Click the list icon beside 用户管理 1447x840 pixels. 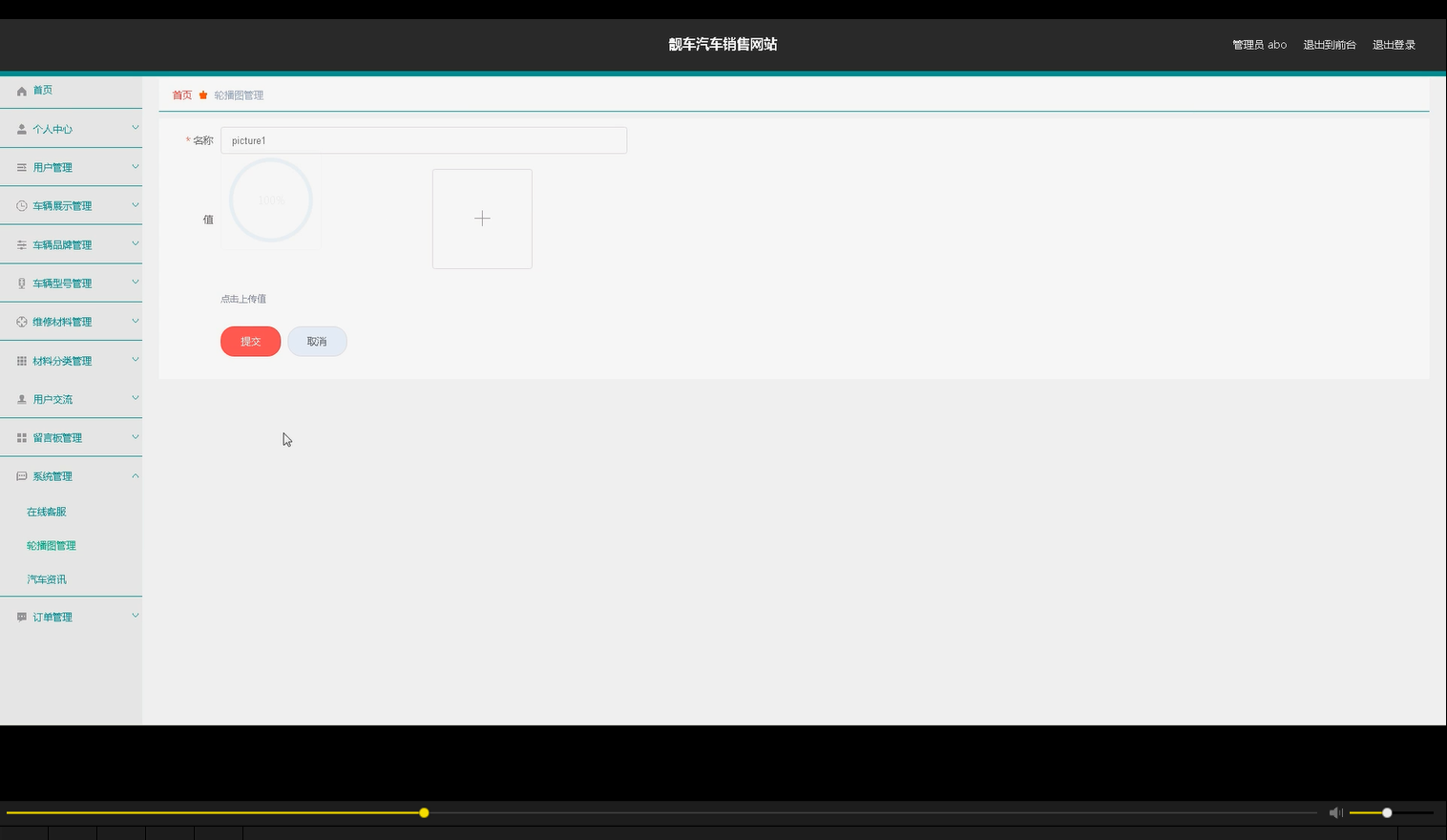click(x=22, y=167)
